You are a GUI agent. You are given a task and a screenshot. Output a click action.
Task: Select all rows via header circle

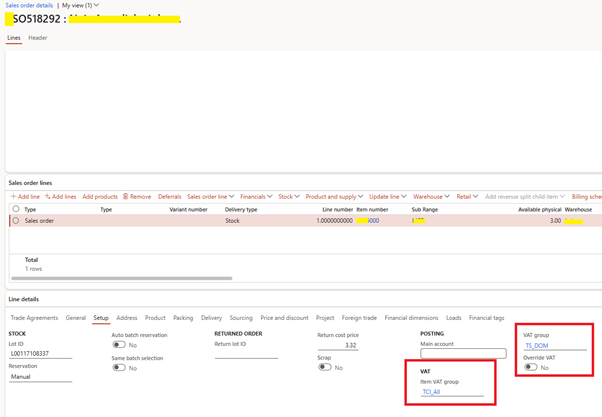pos(16,209)
